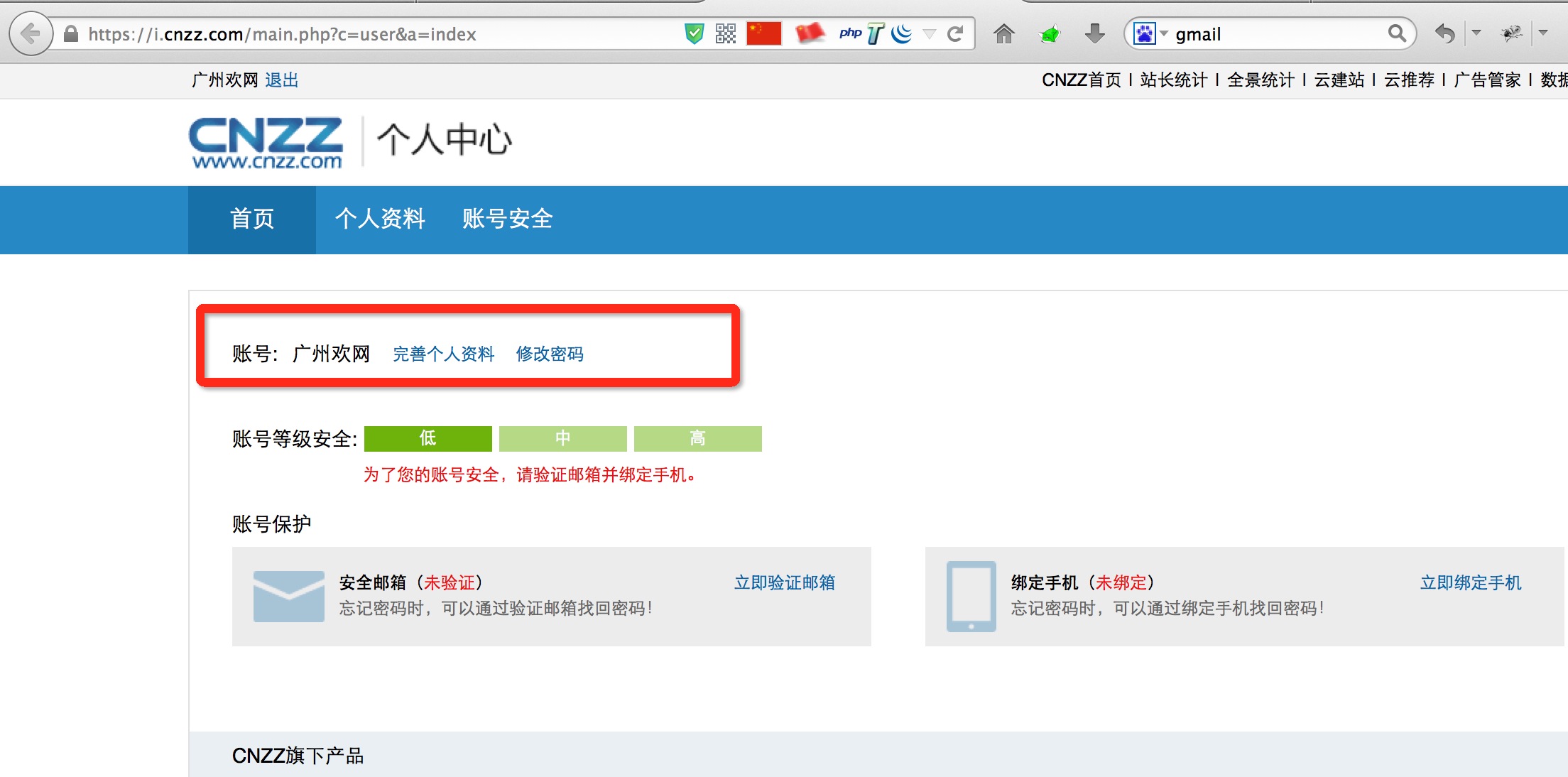This screenshot has width=1568, height=777.
Task: Select the 首页 tab in blue navigation bar
Action: [x=252, y=219]
